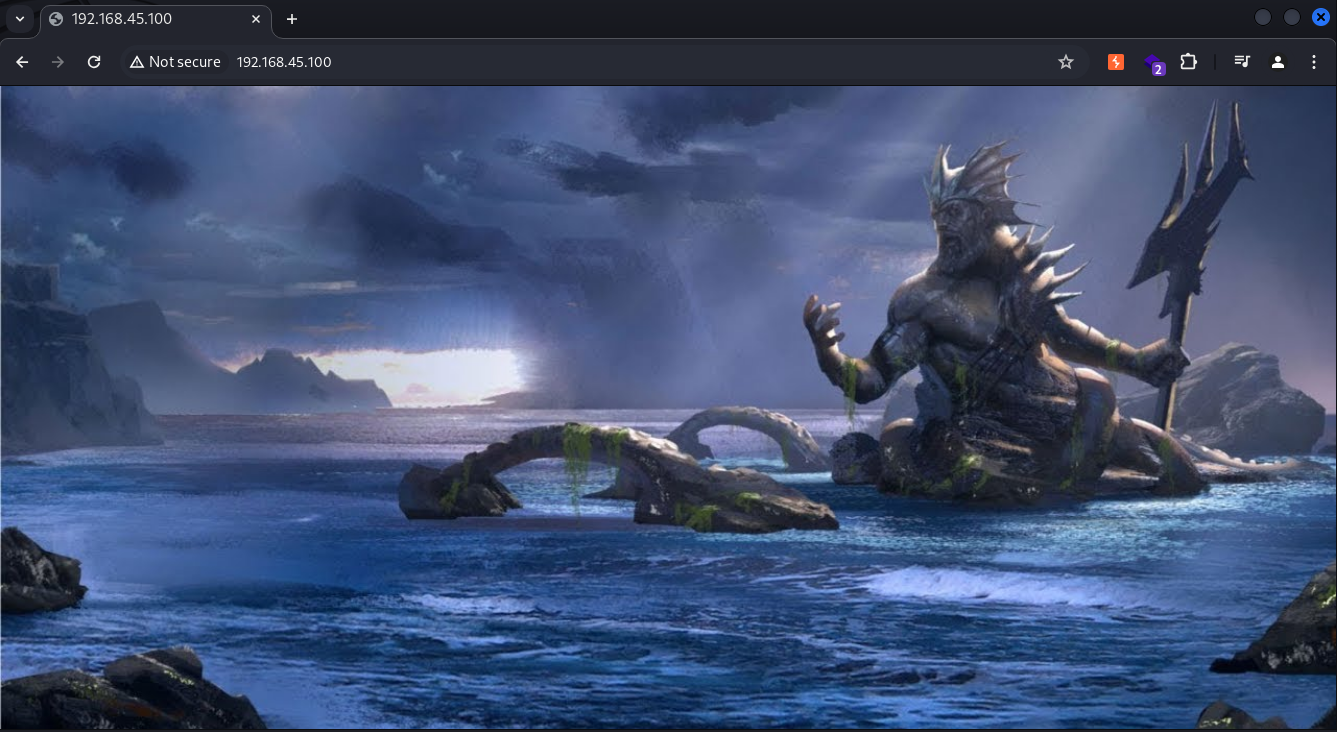Viewport: 1337px width, 732px height.
Task: Open the profile account icon
Action: coord(1278,62)
